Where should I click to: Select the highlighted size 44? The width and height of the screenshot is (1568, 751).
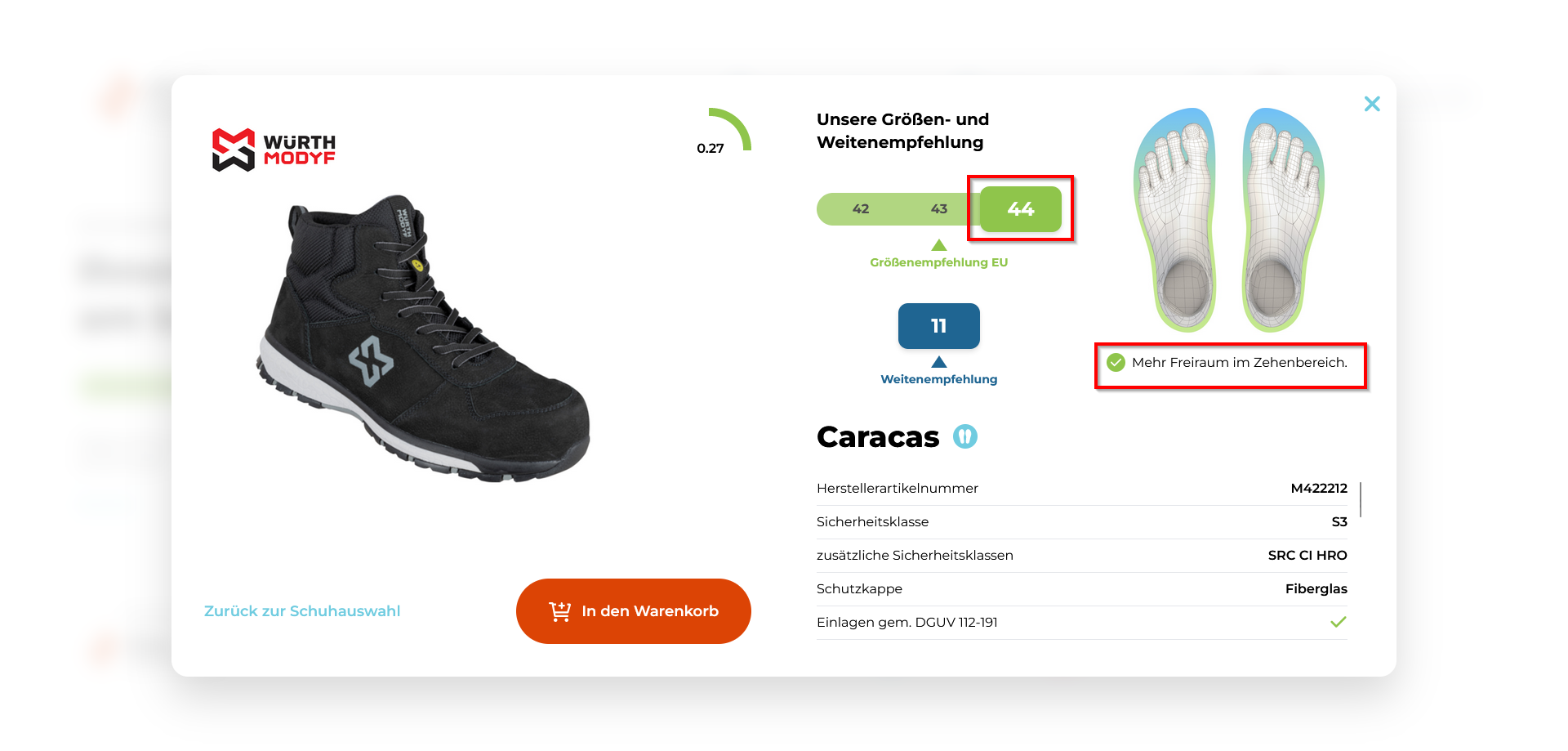click(x=1021, y=209)
